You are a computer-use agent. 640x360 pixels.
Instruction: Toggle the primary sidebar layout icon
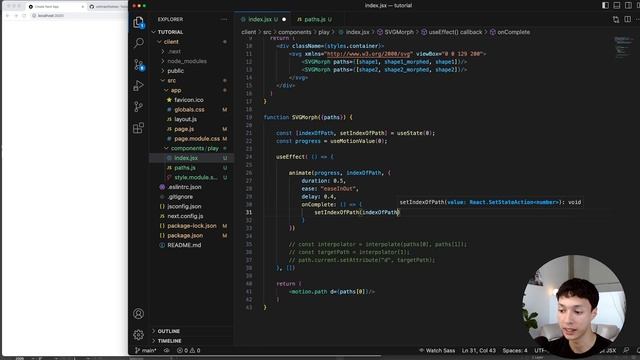point(605,5)
